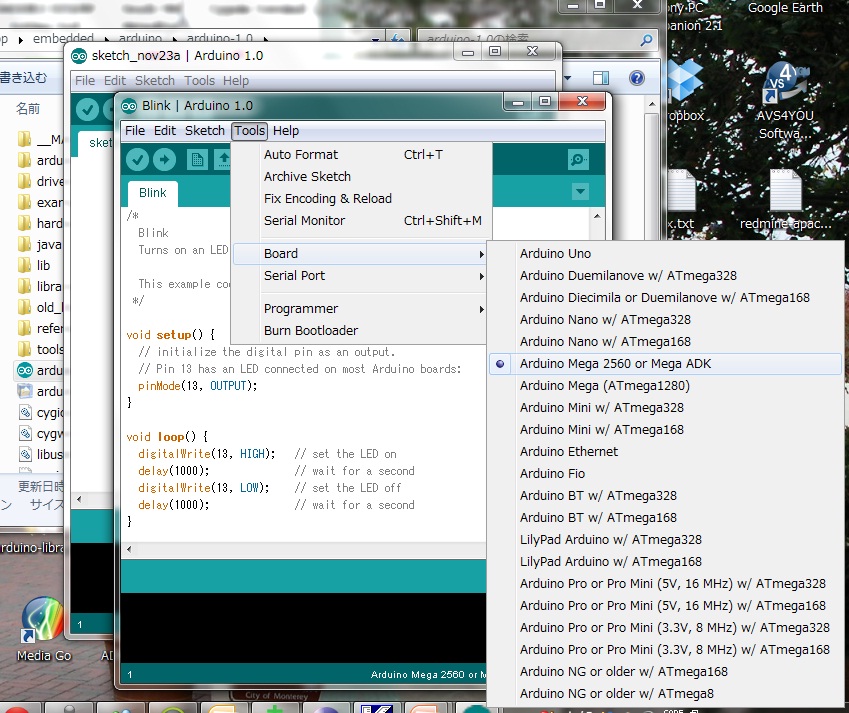
Task: Open the AVS4YOU Software desktop icon
Action: (x=785, y=100)
